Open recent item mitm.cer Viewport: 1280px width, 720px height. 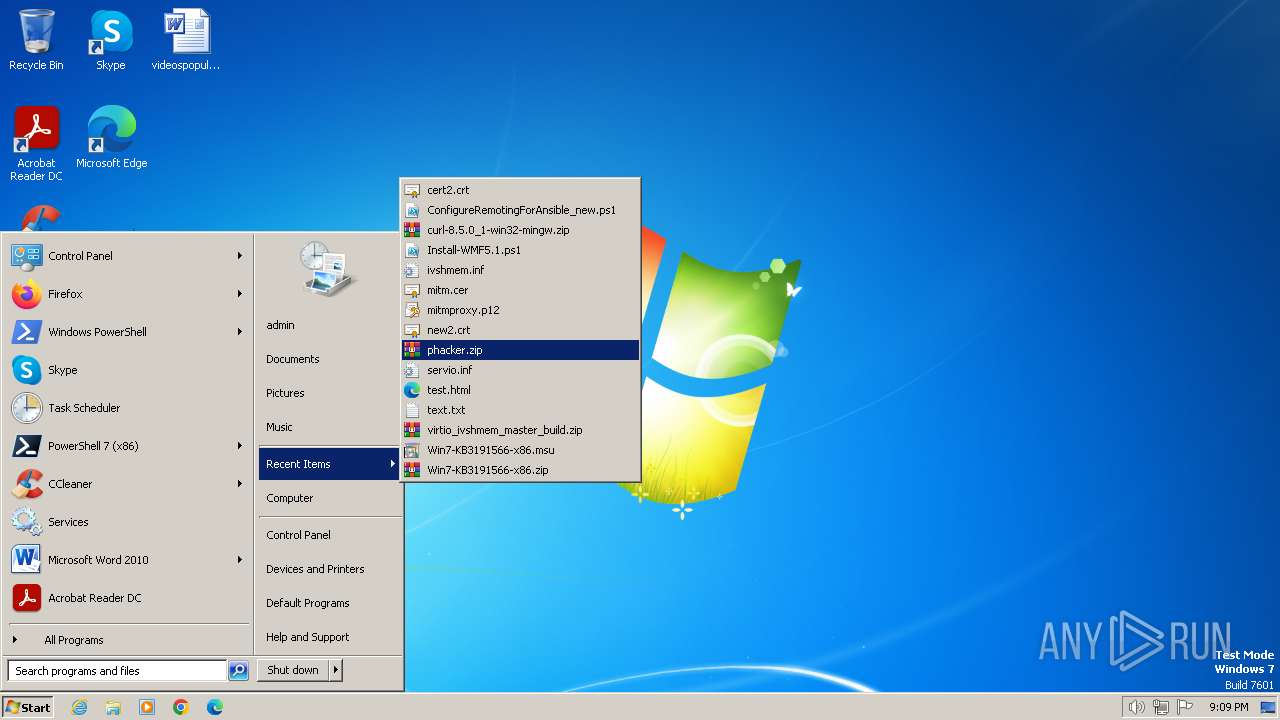[520, 290]
